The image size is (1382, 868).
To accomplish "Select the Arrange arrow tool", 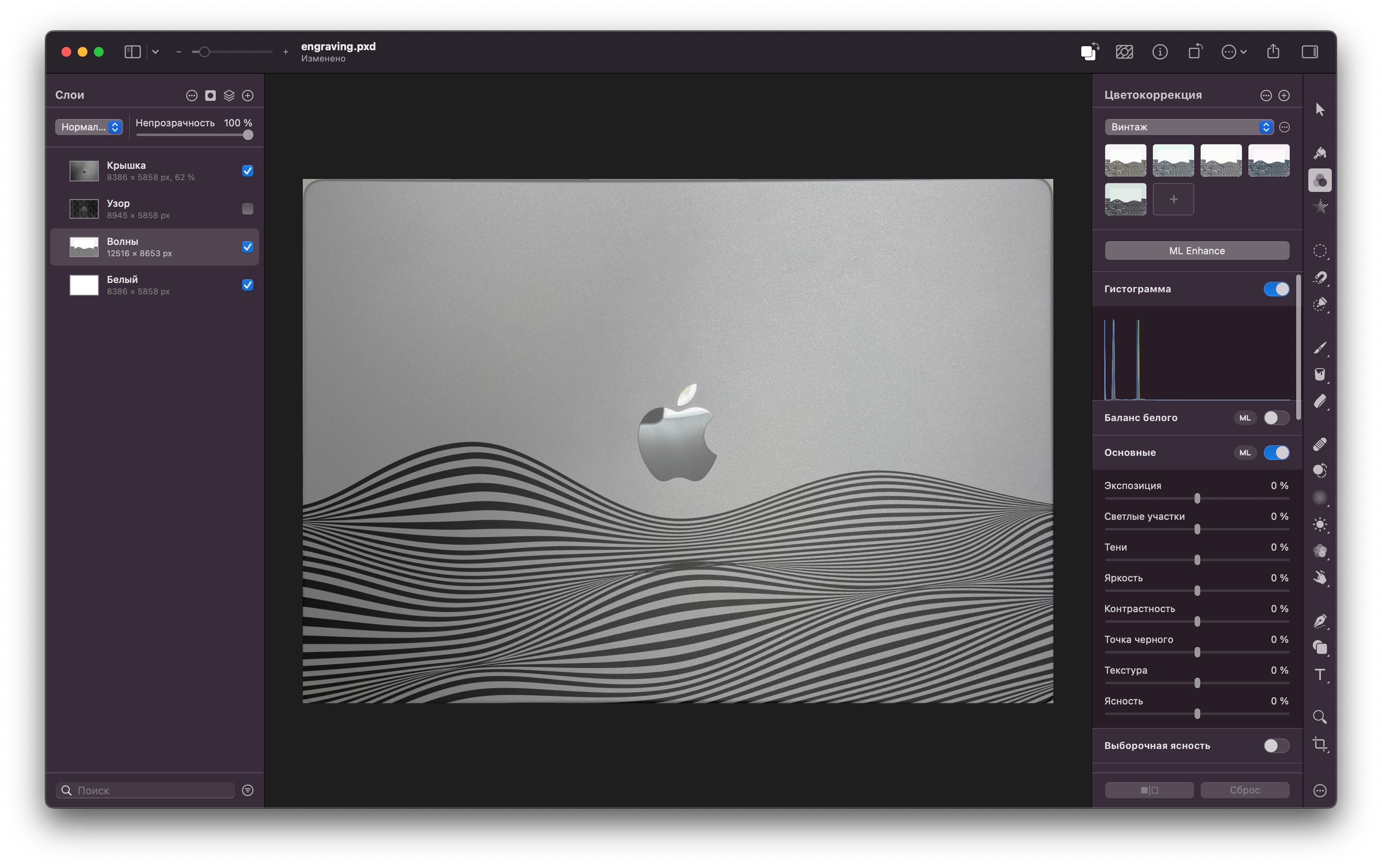I will pos(1319,109).
